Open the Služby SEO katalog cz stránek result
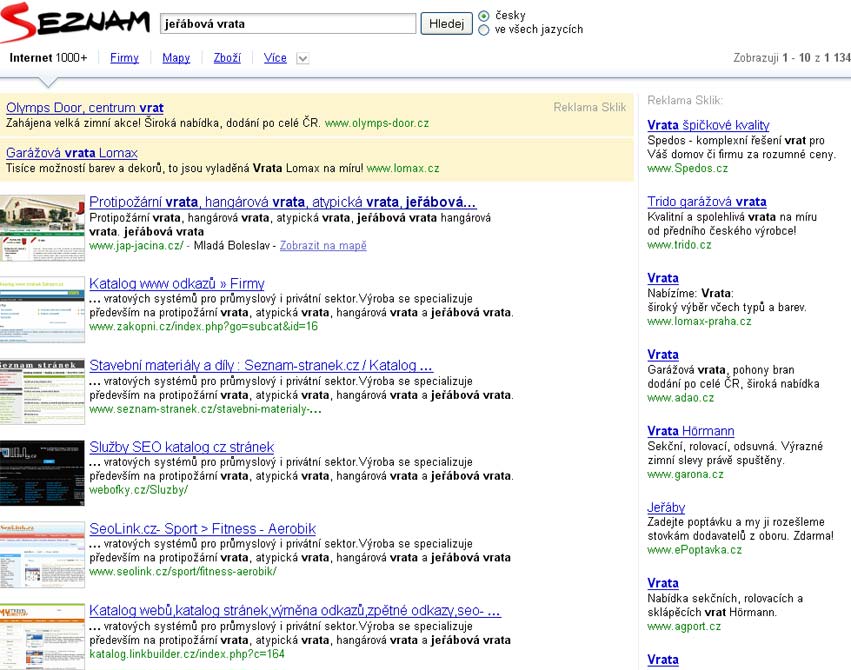851x670 pixels. tap(182, 446)
